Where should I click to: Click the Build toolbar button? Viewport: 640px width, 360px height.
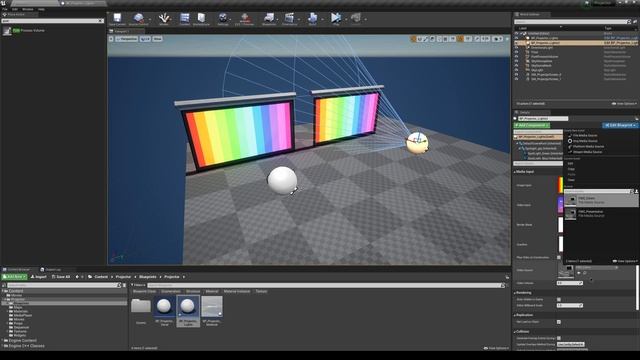pyautogui.click(x=312, y=19)
